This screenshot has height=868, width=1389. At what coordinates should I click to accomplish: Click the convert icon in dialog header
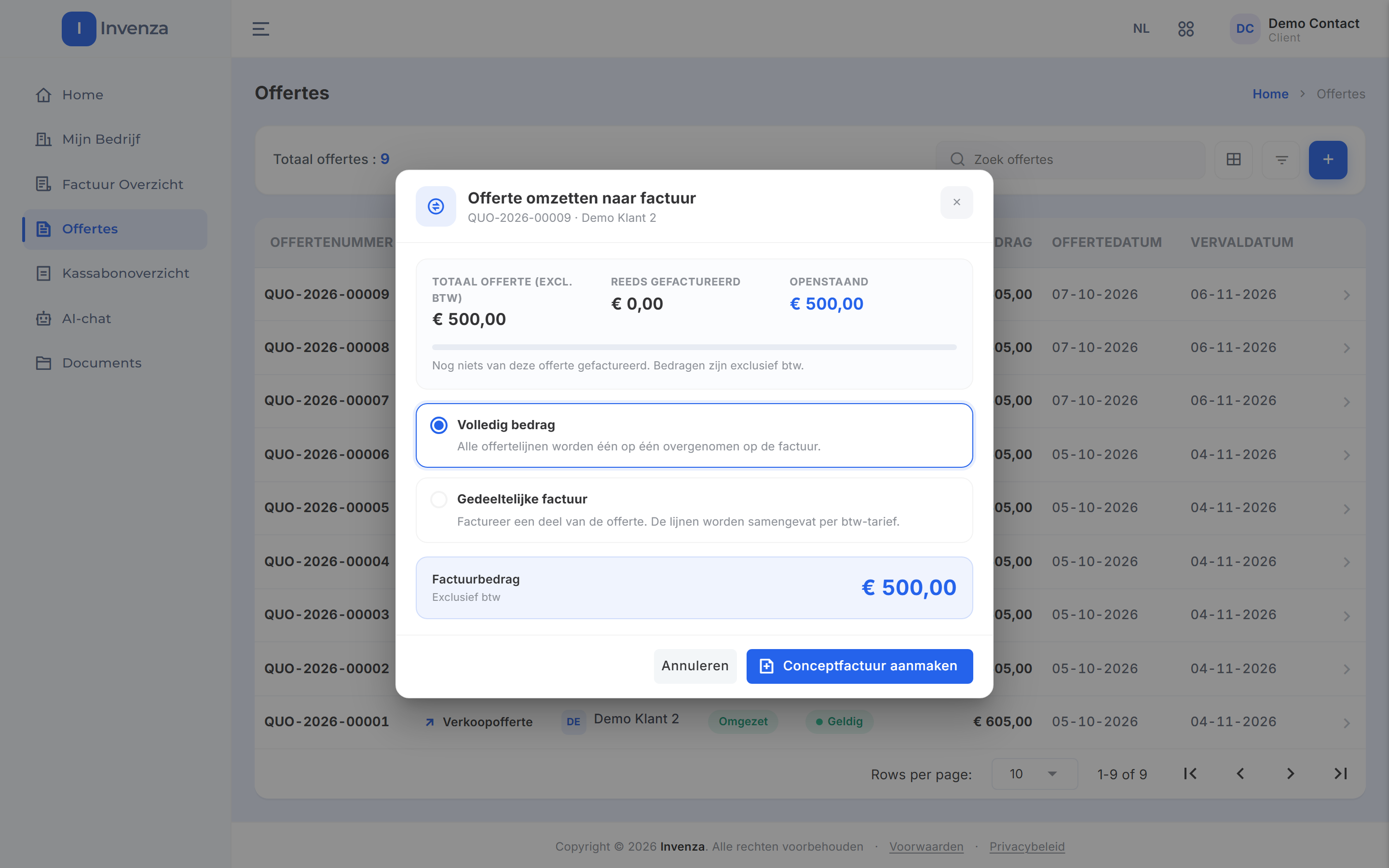click(x=436, y=206)
